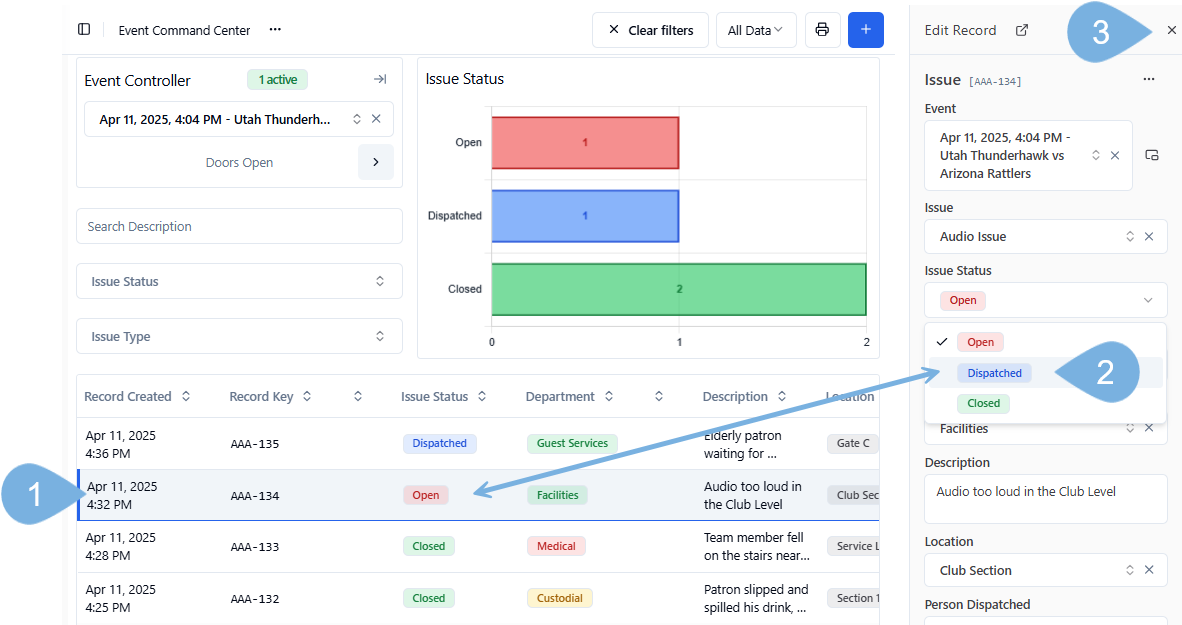Advance to next stage after Doors Open
Image resolution: width=1182 pixels, height=625 pixels.
pyautogui.click(x=375, y=162)
